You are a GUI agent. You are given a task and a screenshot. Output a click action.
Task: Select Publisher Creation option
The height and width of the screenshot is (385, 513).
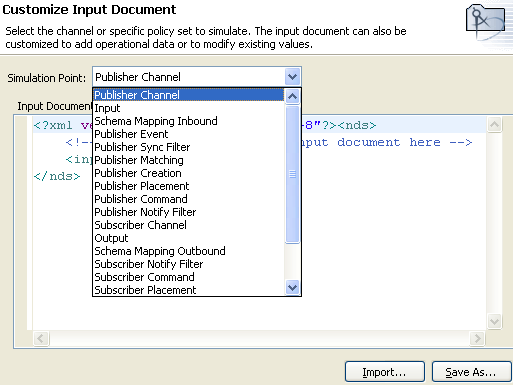pos(189,173)
